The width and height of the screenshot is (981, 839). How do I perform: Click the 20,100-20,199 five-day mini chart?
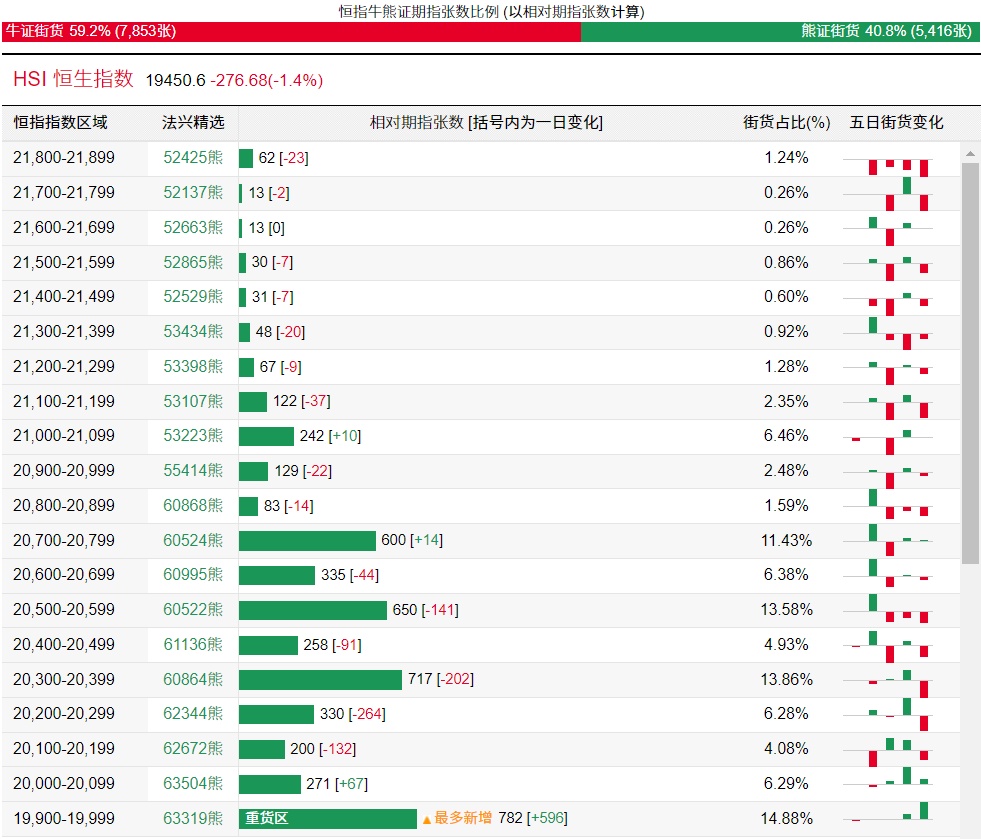888,751
